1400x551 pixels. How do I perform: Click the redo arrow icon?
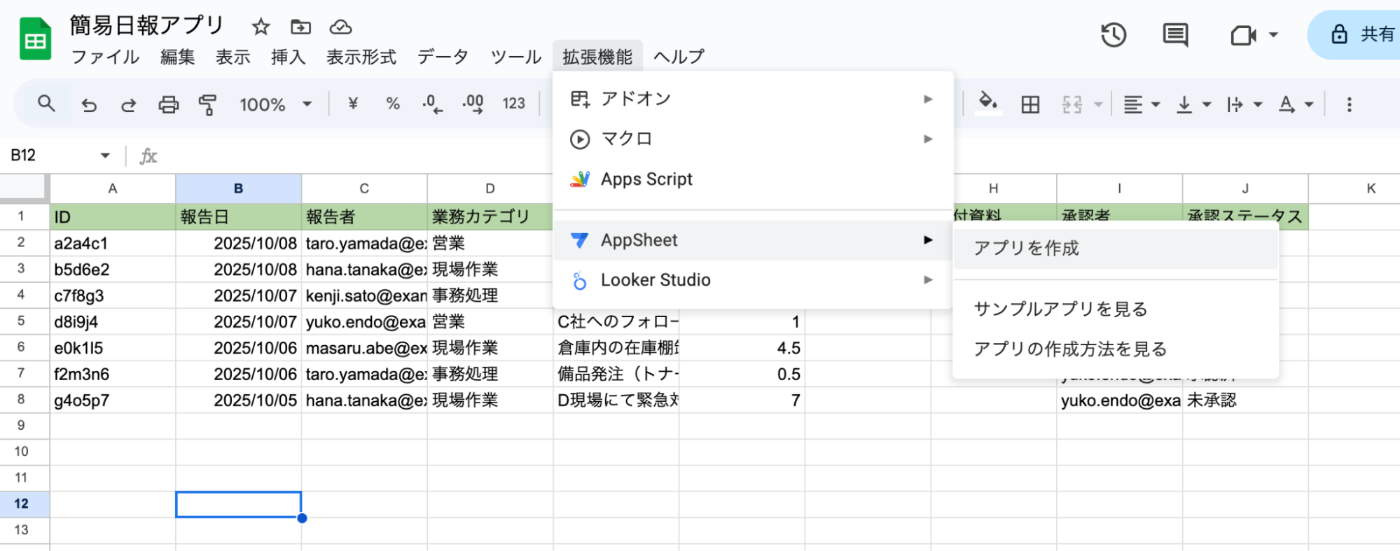pyautogui.click(x=129, y=104)
